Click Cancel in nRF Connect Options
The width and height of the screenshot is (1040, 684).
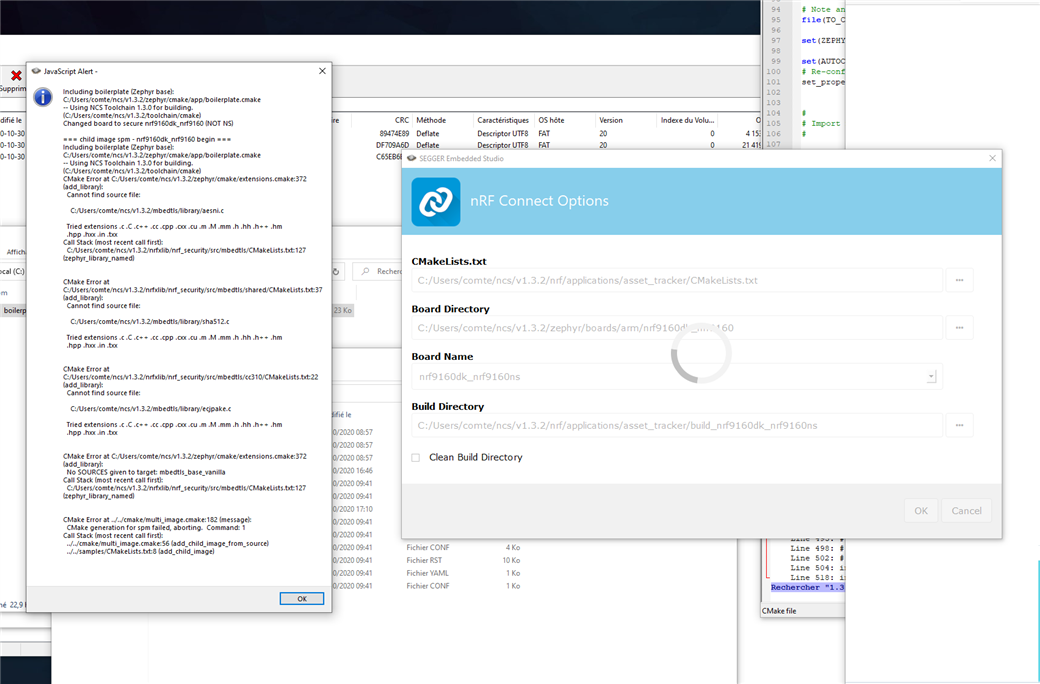(x=966, y=511)
